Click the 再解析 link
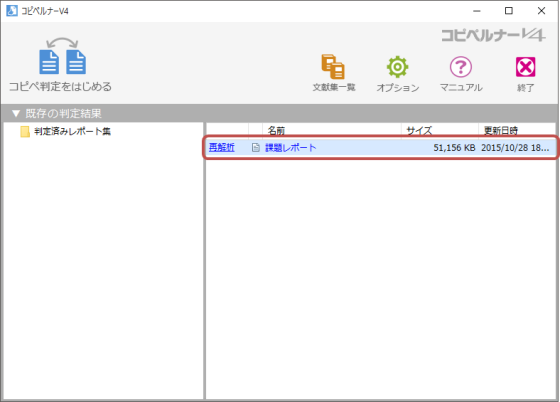Image resolution: width=560 pixels, height=402 pixels. 221,147
